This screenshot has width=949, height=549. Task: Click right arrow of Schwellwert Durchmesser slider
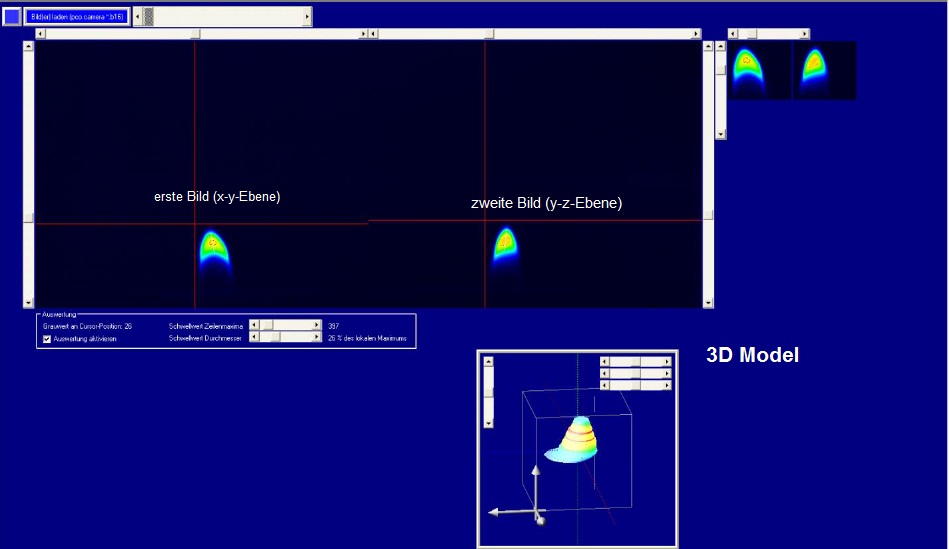click(x=317, y=338)
